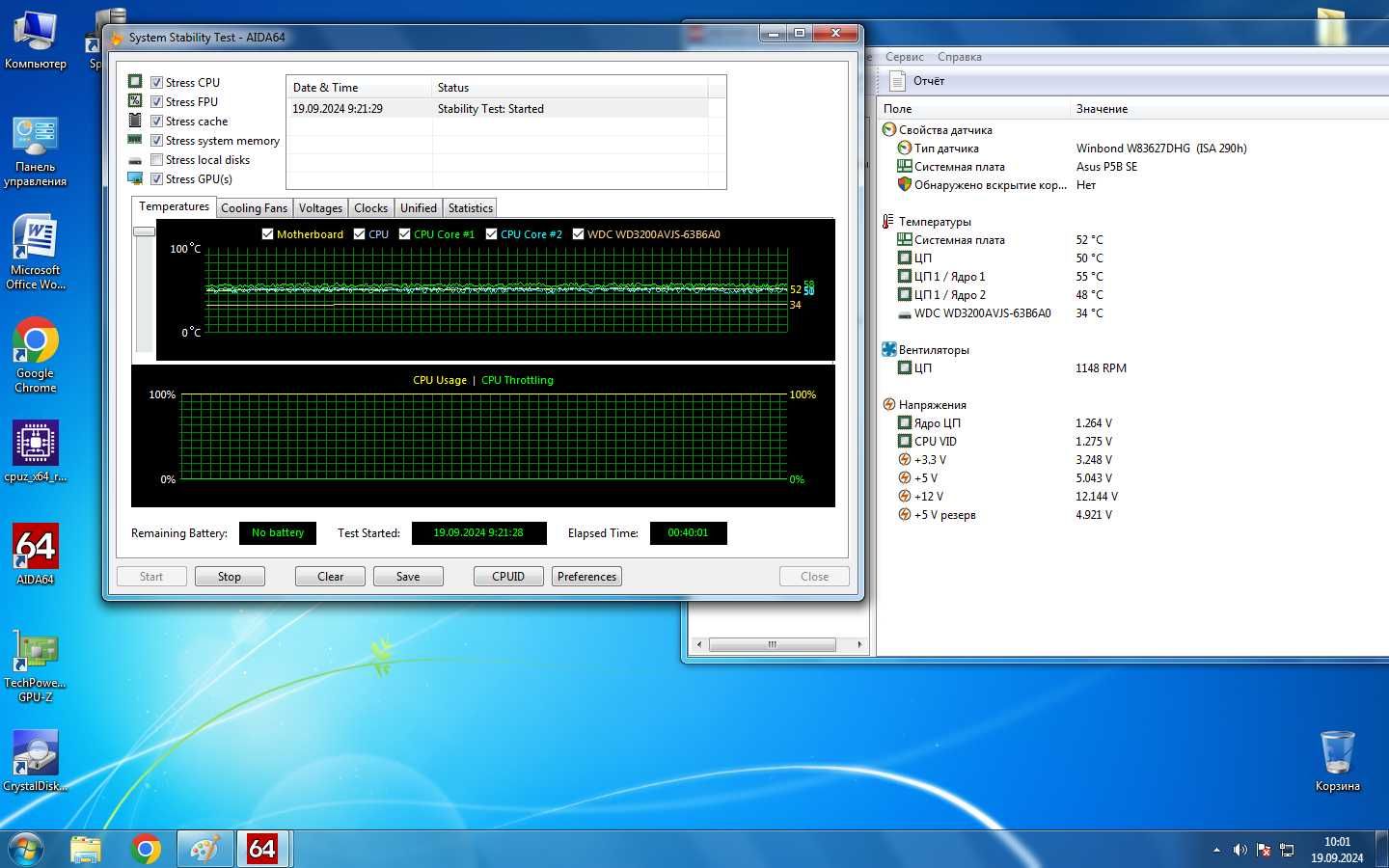Click the Поле column header
The height and width of the screenshot is (868, 1389).
(x=973, y=109)
